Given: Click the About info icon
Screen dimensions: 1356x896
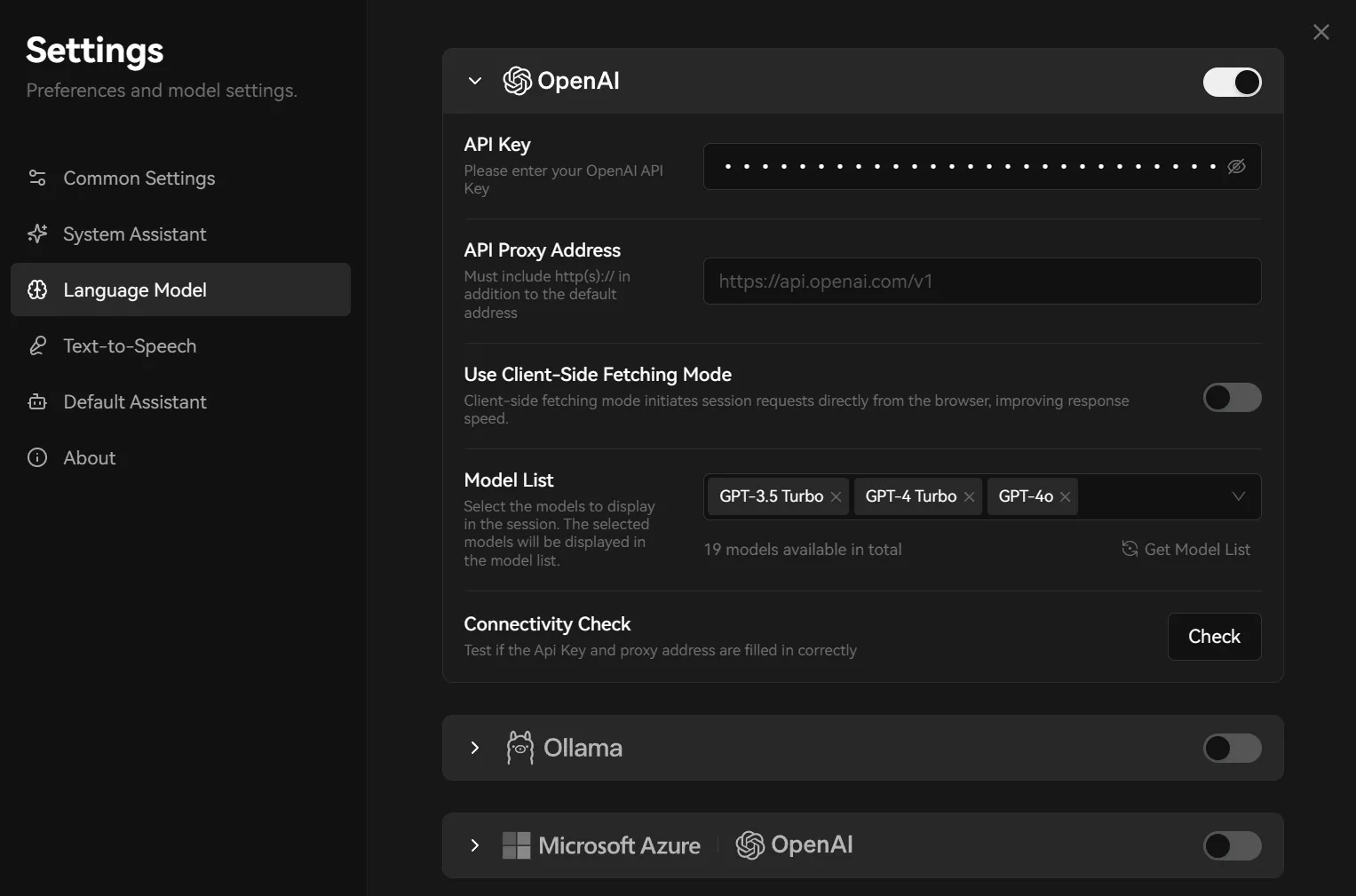Looking at the screenshot, I should point(37,457).
